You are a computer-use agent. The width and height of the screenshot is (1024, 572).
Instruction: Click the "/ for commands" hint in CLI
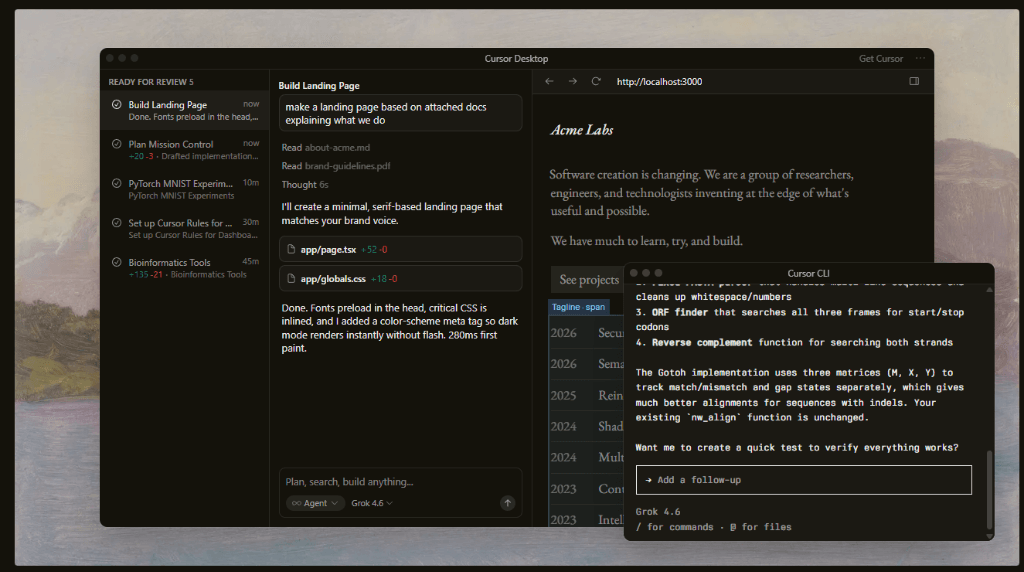pyautogui.click(x=675, y=527)
